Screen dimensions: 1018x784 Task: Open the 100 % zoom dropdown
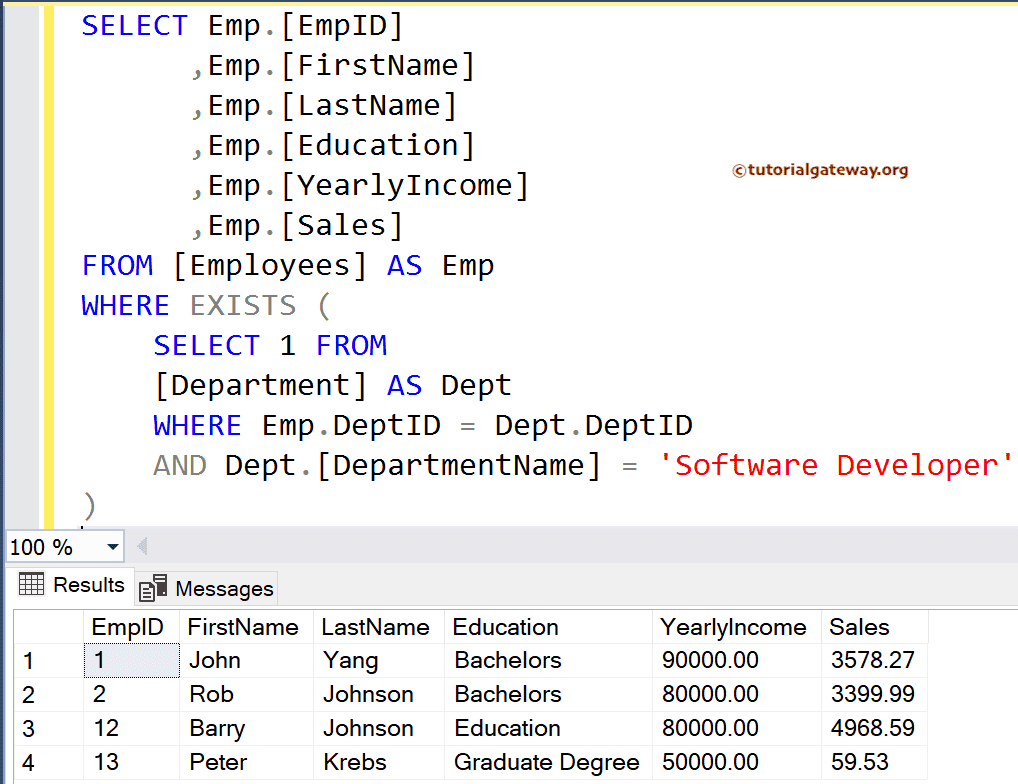(x=112, y=547)
